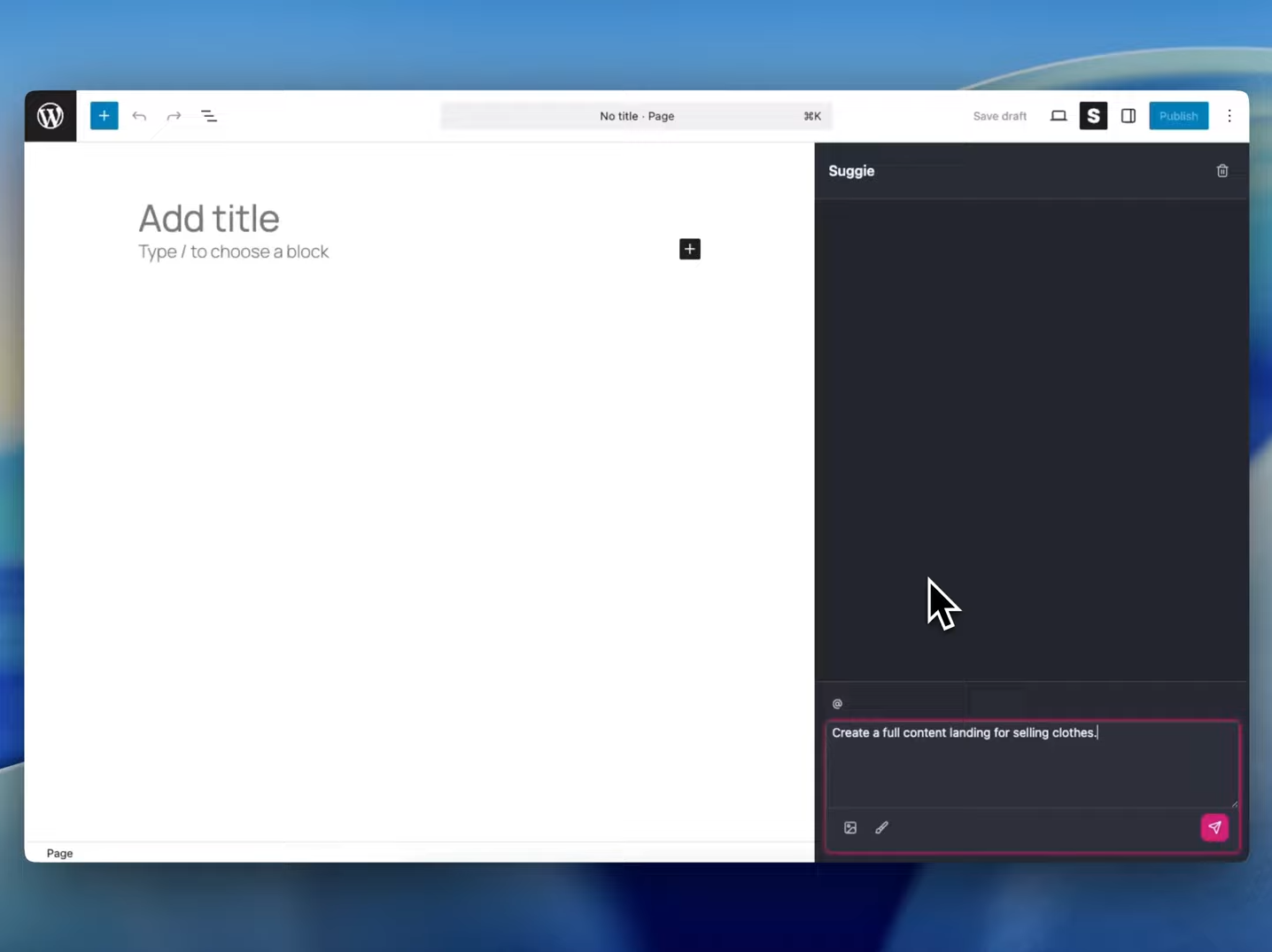1272x952 pixels.
Task: Click the @ mention field above the prompt
Action: tap(836, 703)
